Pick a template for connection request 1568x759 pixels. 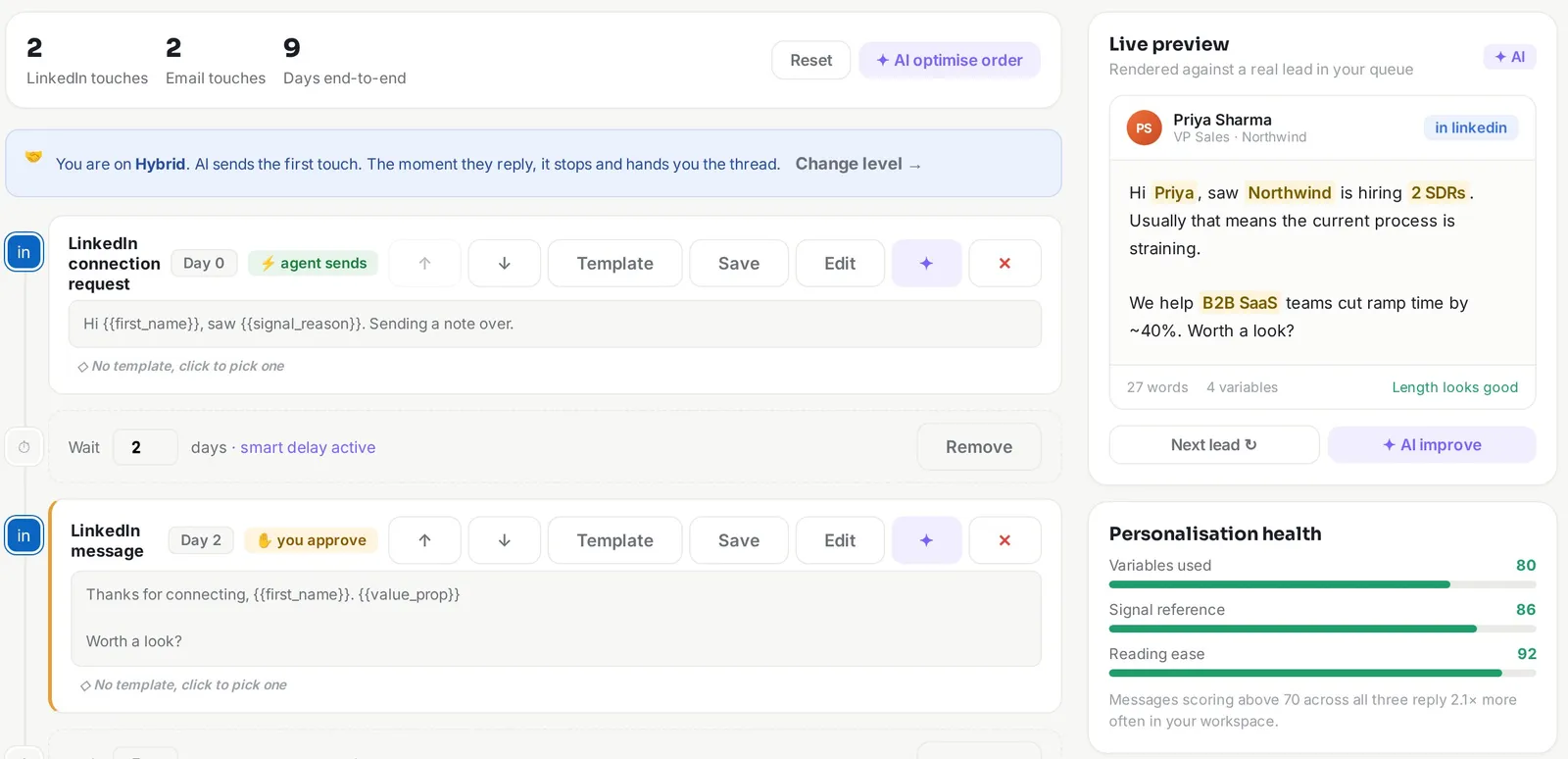click(181, 366)
